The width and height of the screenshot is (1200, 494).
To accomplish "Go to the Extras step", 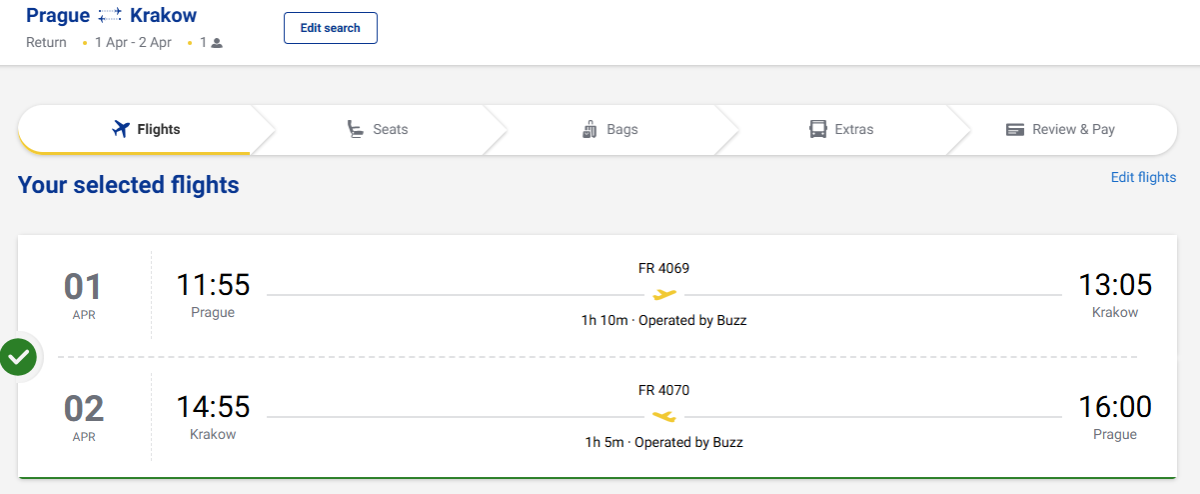I will point(842,129).
